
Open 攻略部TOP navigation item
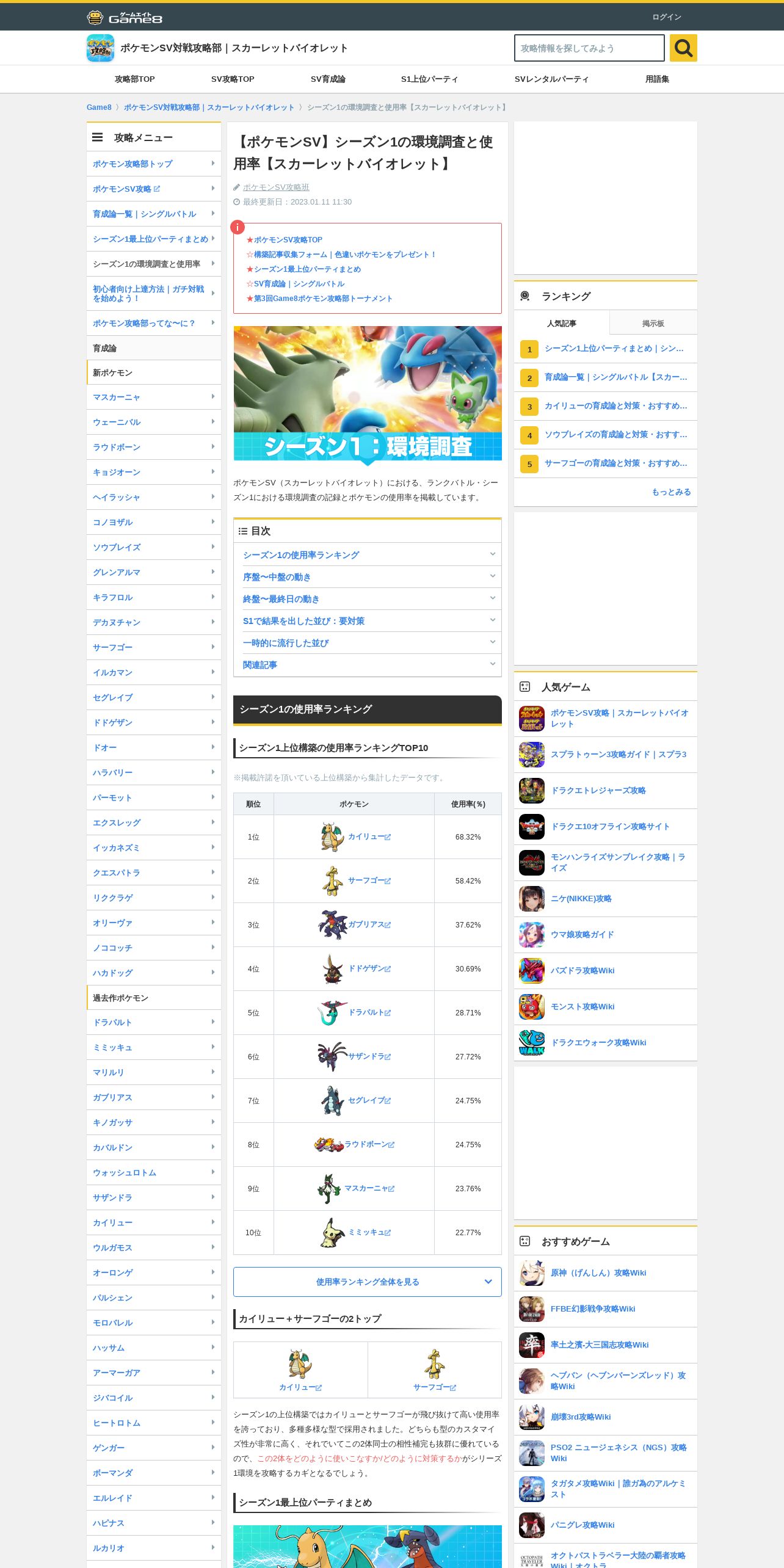tap(135, 79)
